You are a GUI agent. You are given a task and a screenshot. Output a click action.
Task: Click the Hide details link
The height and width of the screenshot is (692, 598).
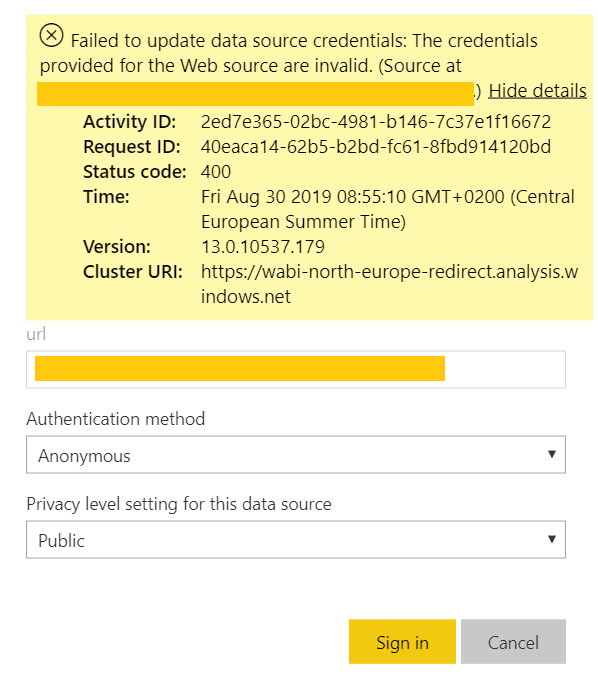[x=537, y=91]
